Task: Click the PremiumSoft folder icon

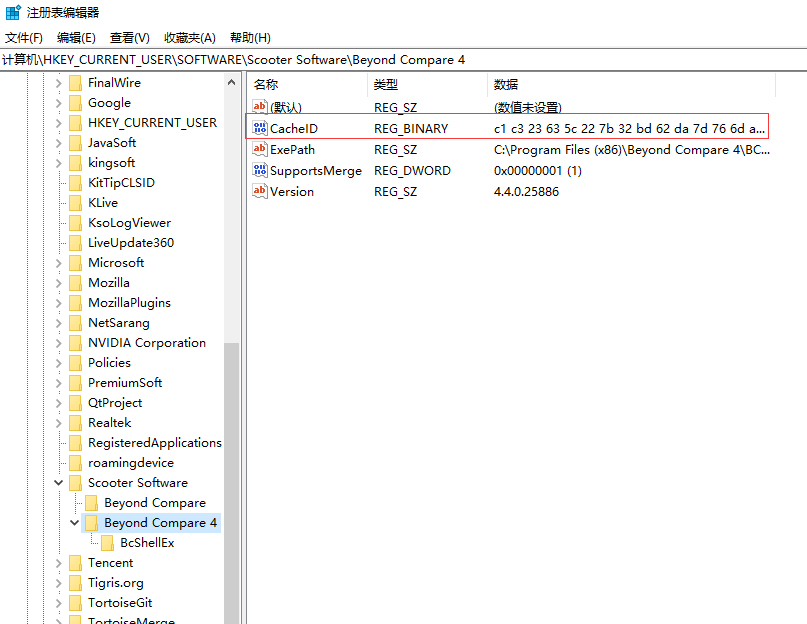Action: click(x=75, y=383)
